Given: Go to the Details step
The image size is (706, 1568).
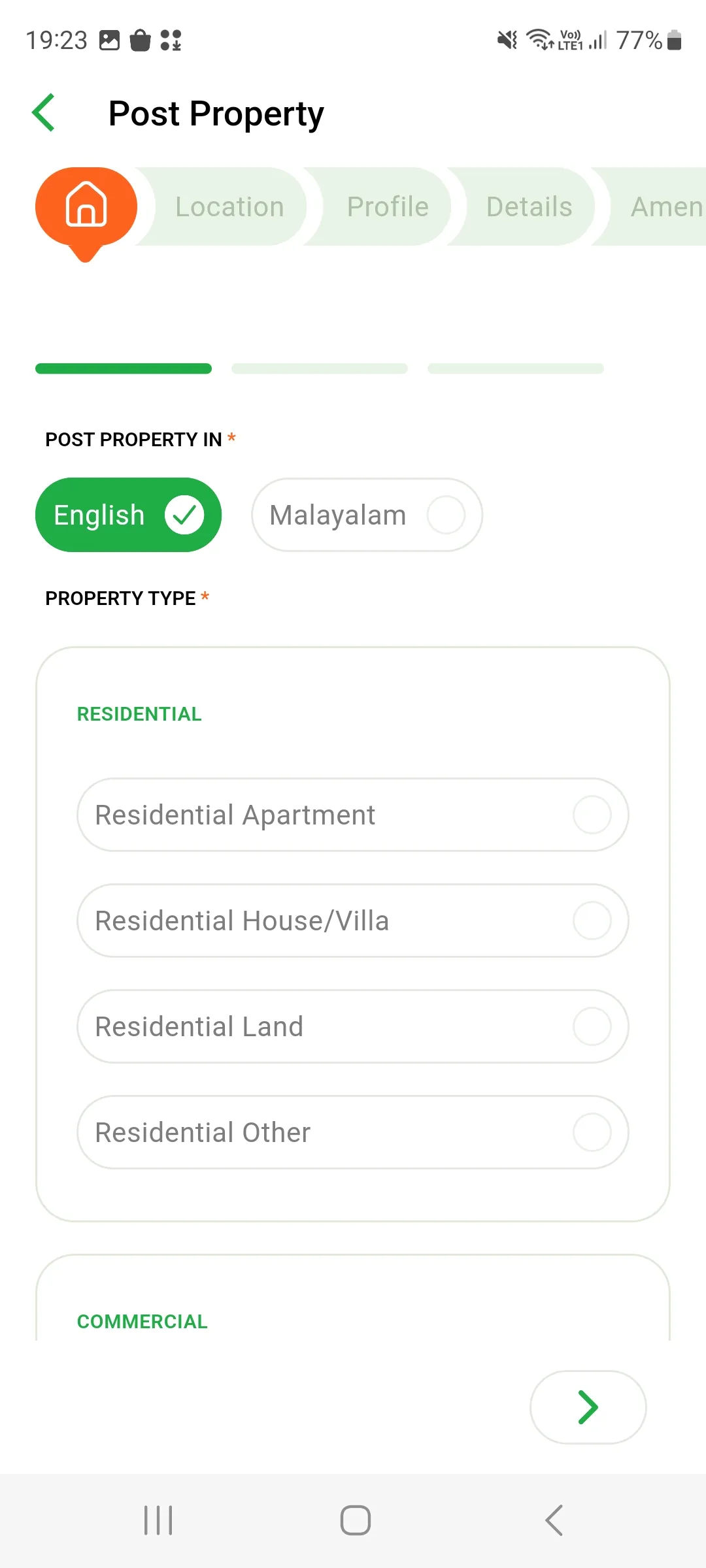Looking at the screenshot, I should [x=529, y=206].
